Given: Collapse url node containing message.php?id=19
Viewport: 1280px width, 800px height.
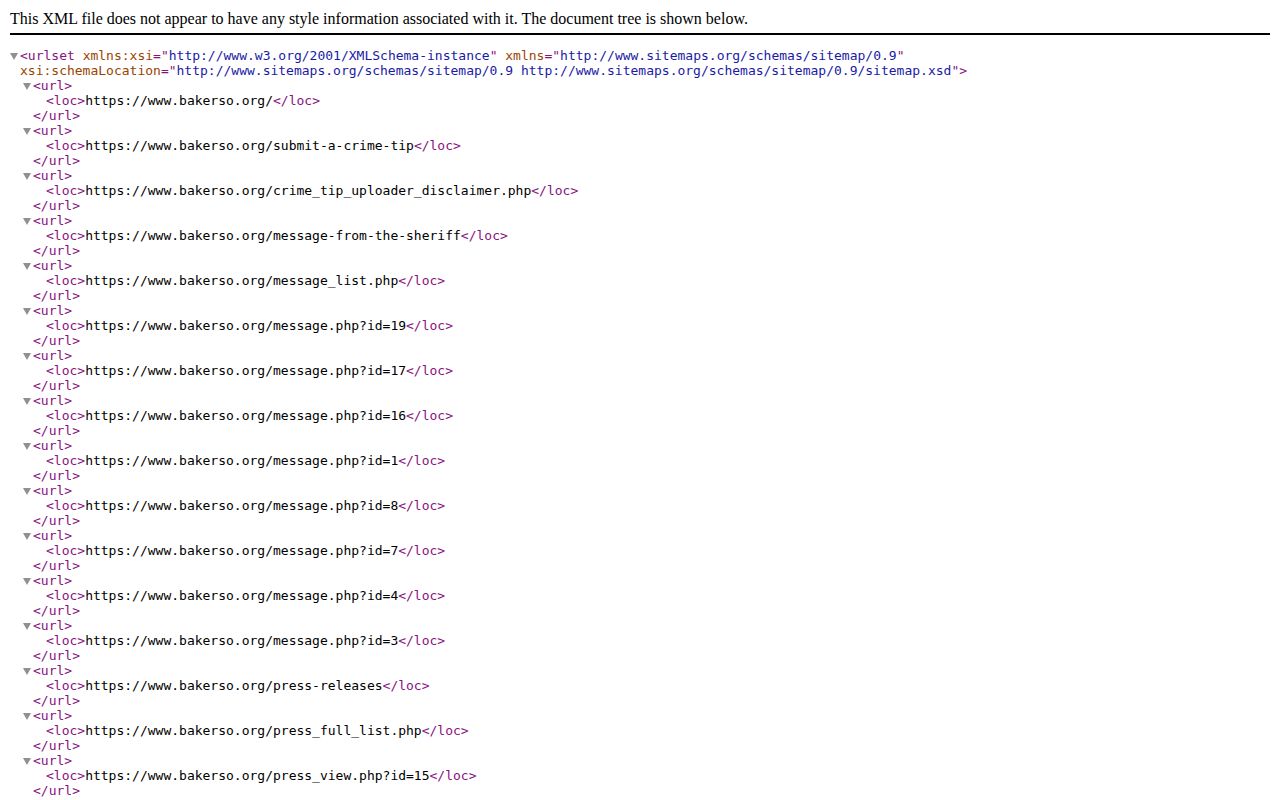Looking at the screenshot, I should click(28, 311).
